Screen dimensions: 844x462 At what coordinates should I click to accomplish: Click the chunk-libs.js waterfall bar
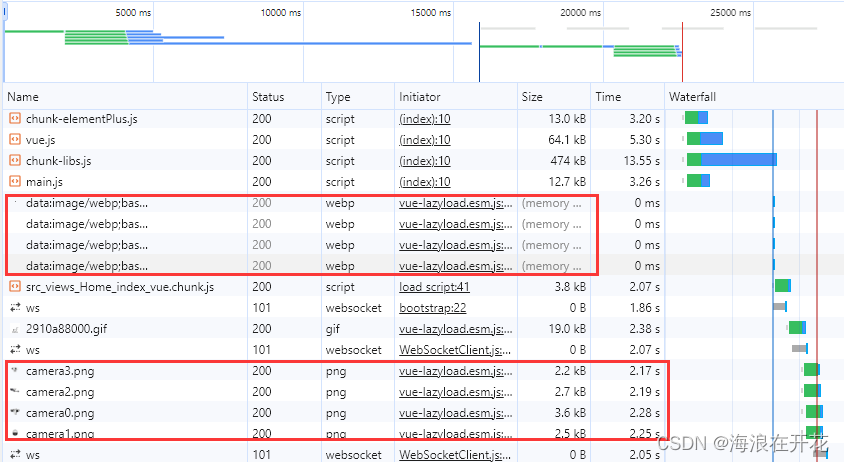pos(732,159)
